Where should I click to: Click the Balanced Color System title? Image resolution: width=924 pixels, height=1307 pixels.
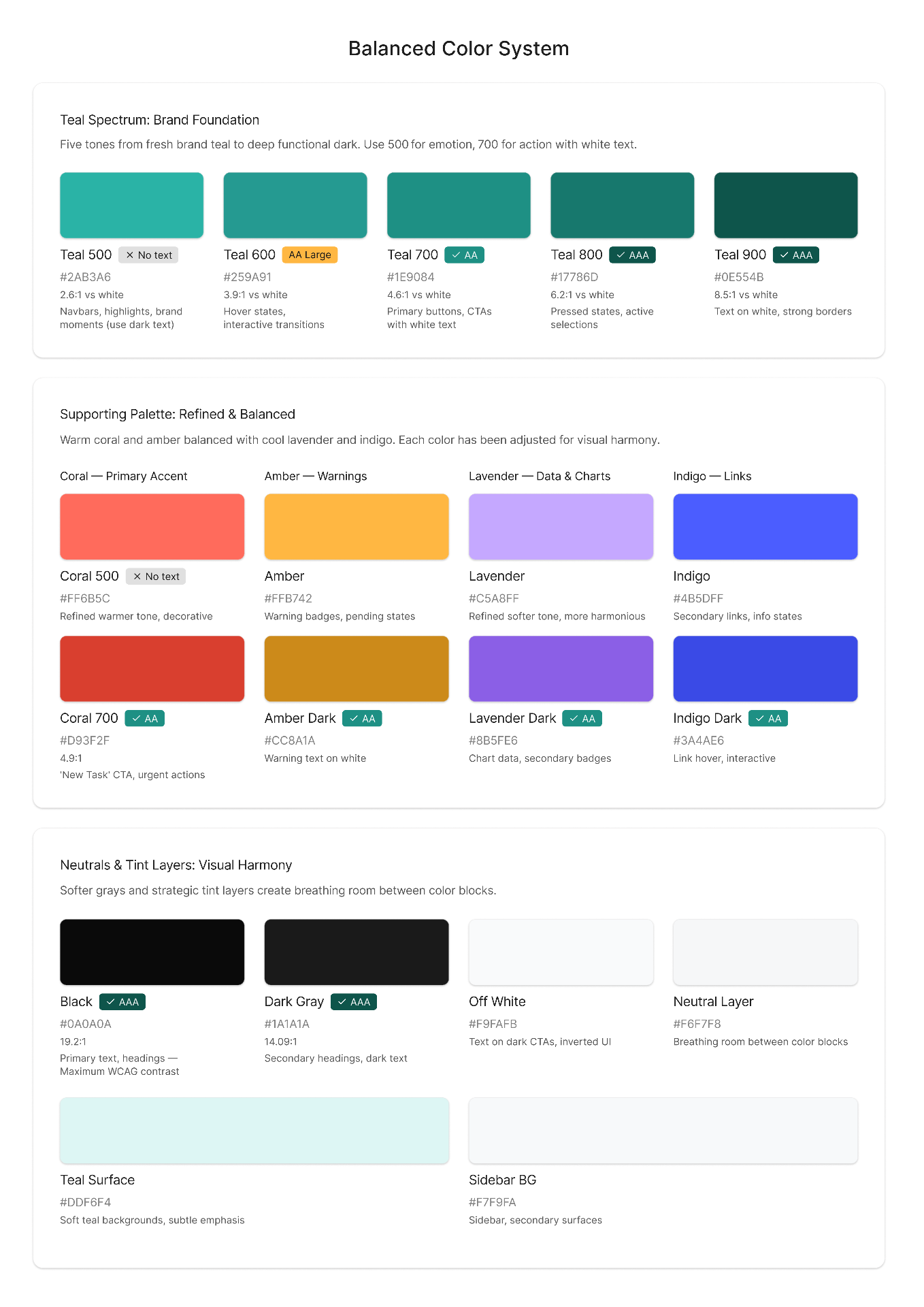[x=459, y=49]
